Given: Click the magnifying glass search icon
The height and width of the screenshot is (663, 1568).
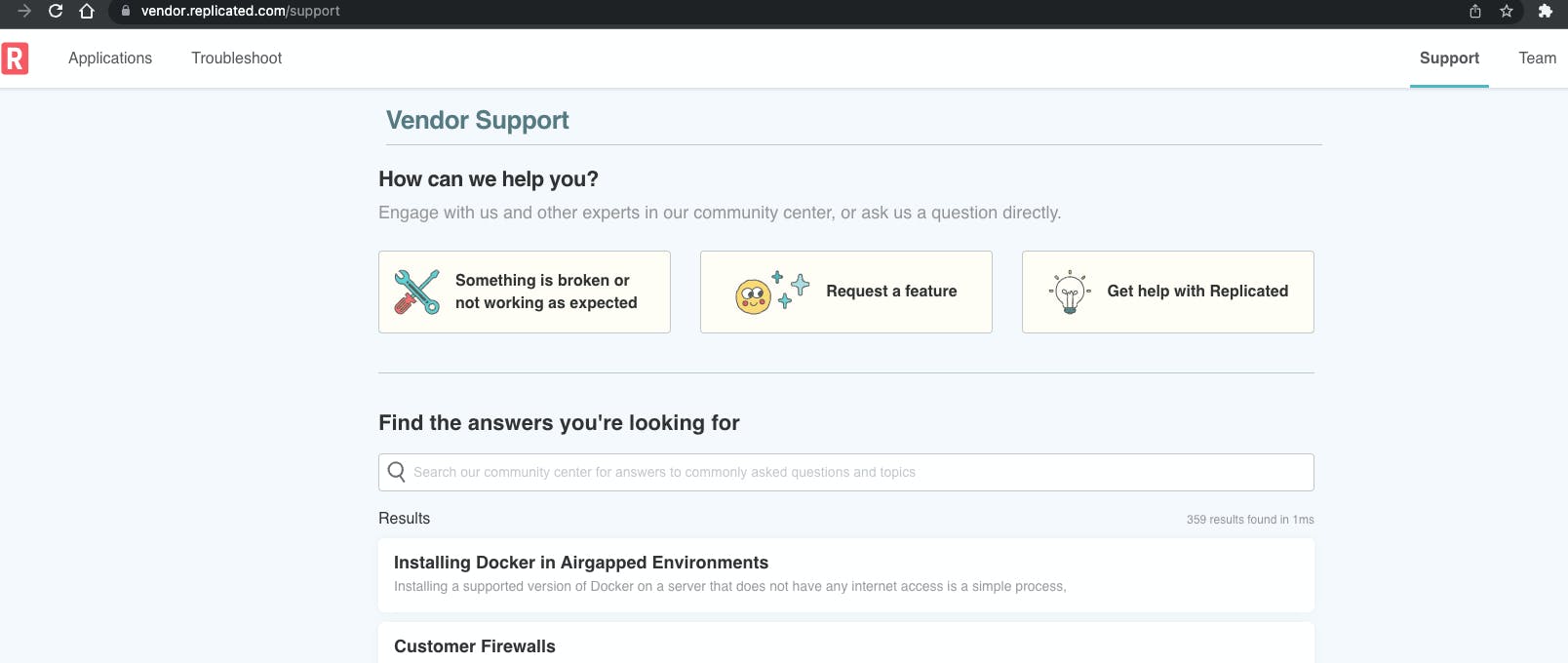Looking at the screenshot, I should pyautogui.click(x=396, y=472).
